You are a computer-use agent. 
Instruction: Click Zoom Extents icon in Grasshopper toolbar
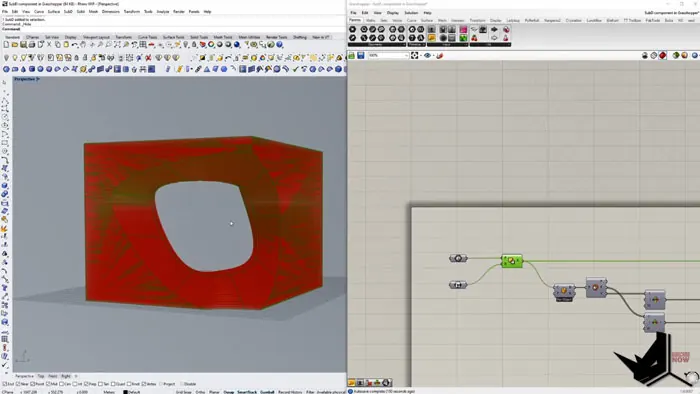coord(415,56)
